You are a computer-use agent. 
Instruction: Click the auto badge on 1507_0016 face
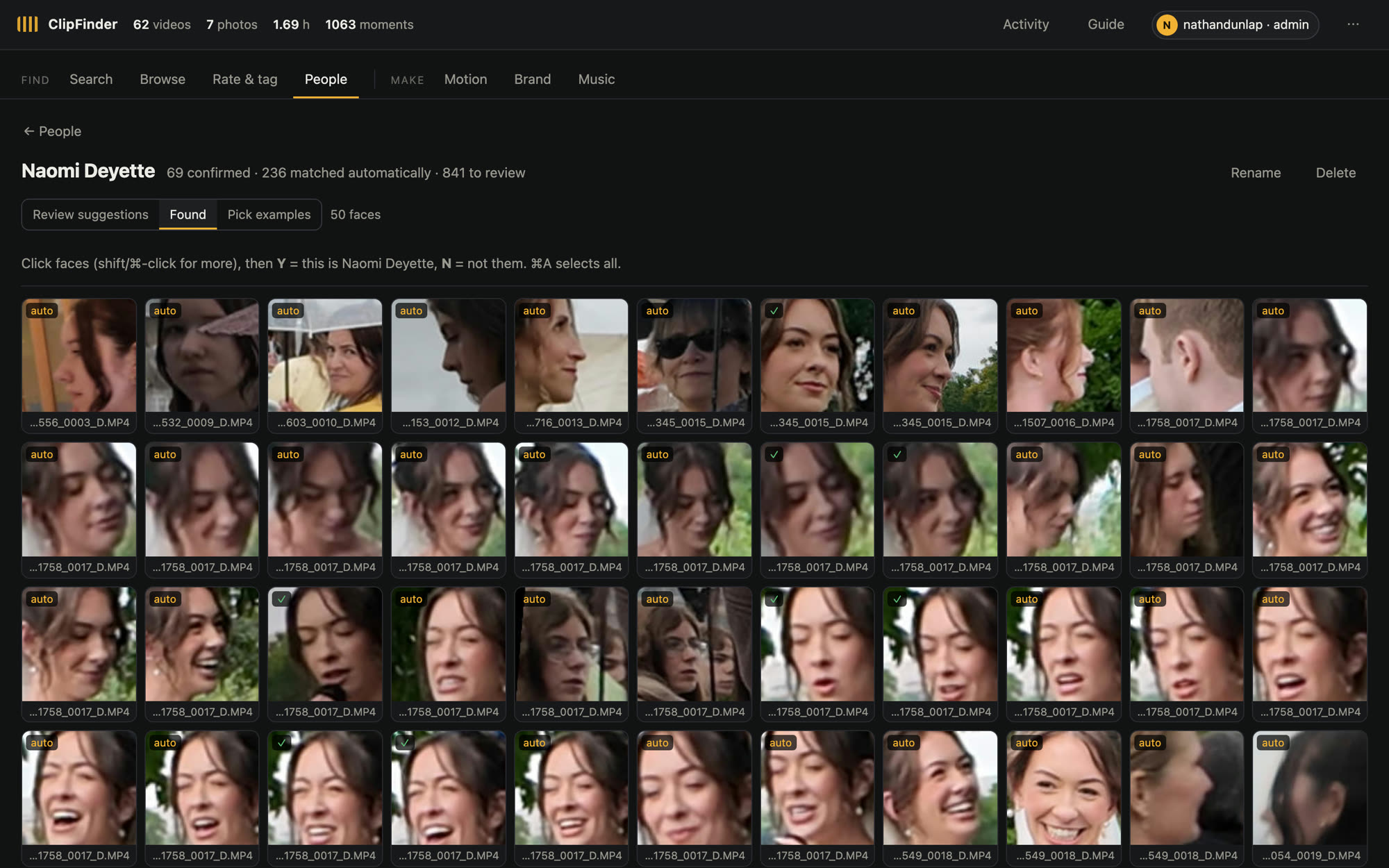coord(1026,311)
